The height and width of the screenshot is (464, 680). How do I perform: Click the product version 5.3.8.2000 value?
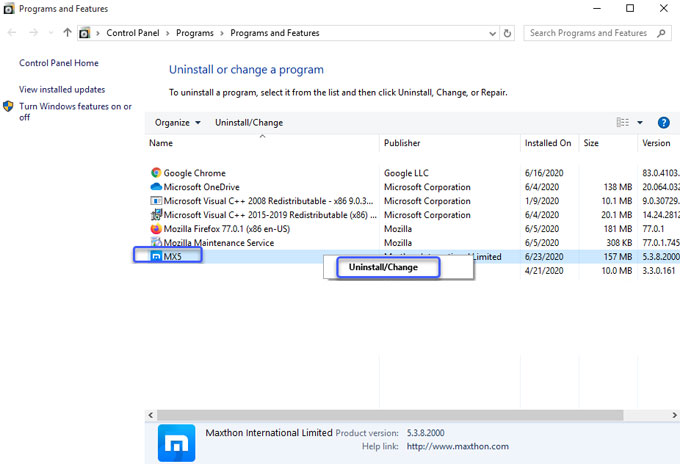pyautogui.click(x=425, y=433)
